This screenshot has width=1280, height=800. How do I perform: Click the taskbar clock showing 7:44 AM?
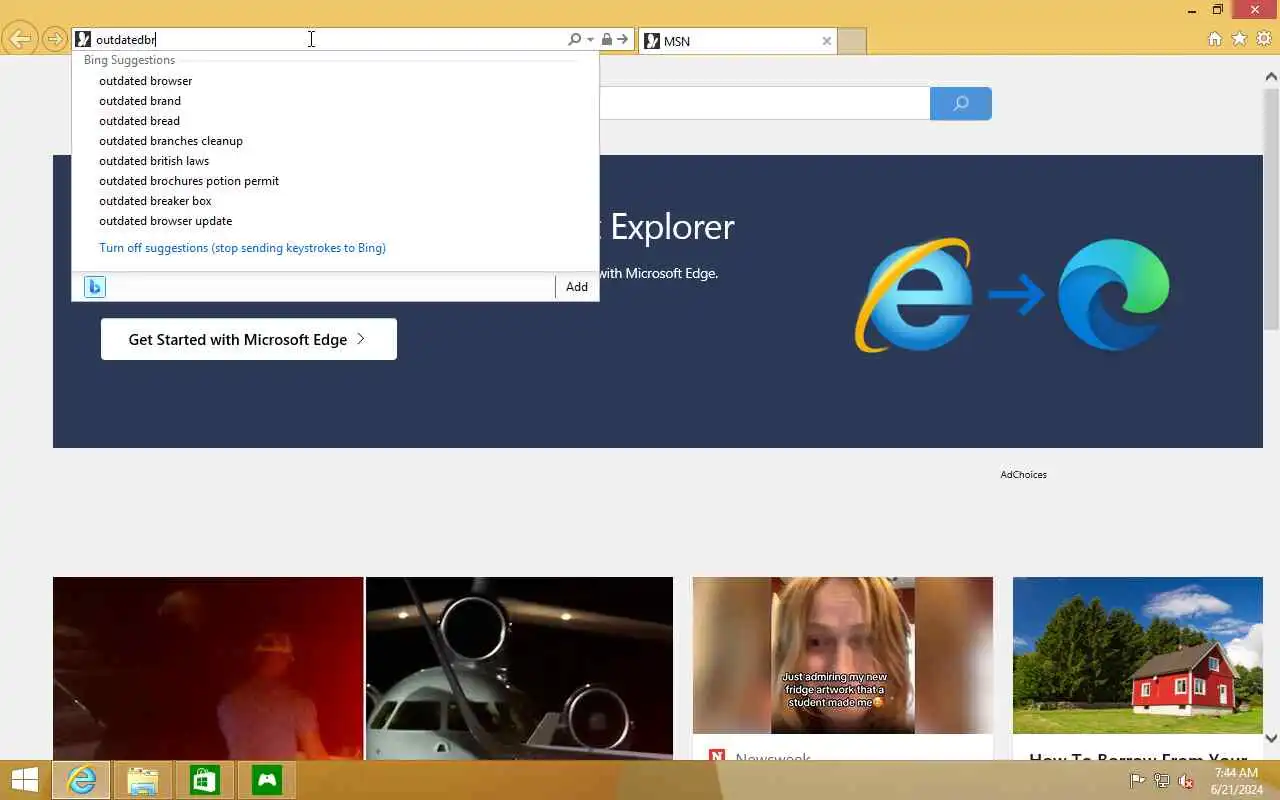click(1236, 781)
